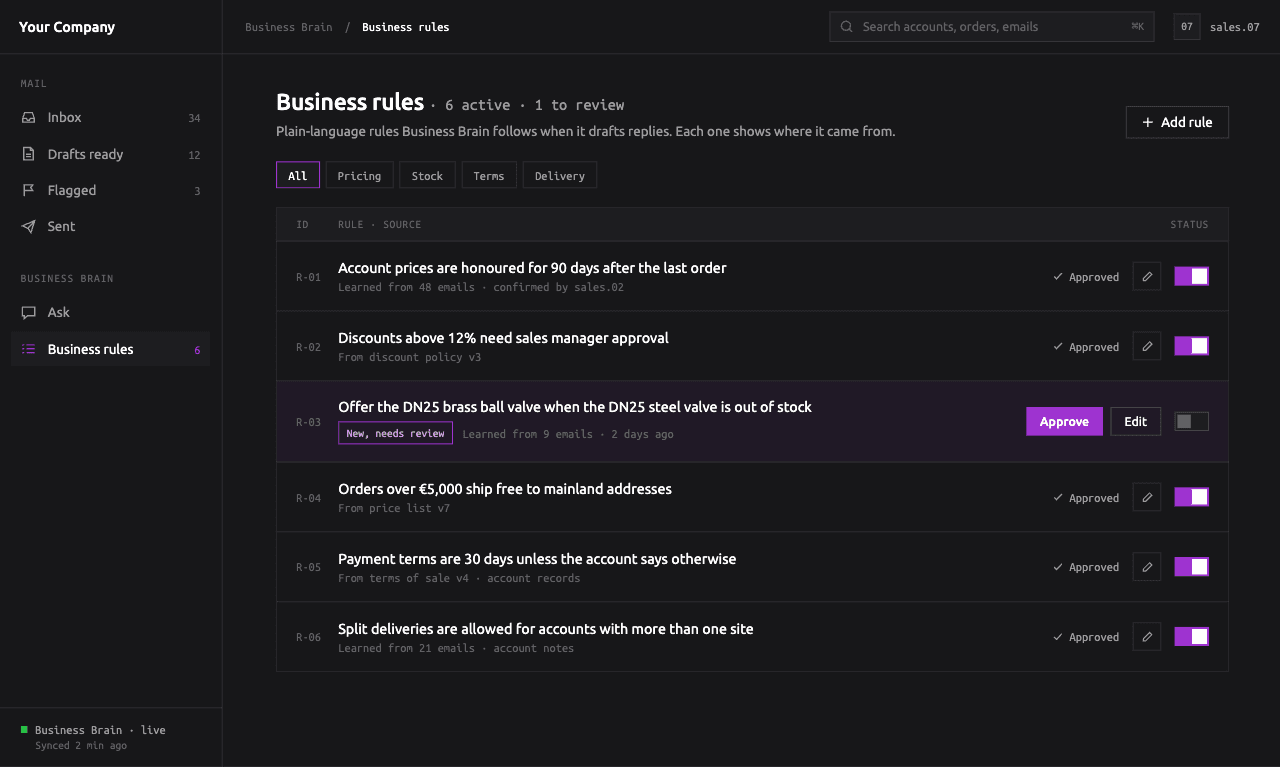Click the "From discount policy v3" source text
The width and height of the screenshot is (1280, 767).
[x=409, y=357]
